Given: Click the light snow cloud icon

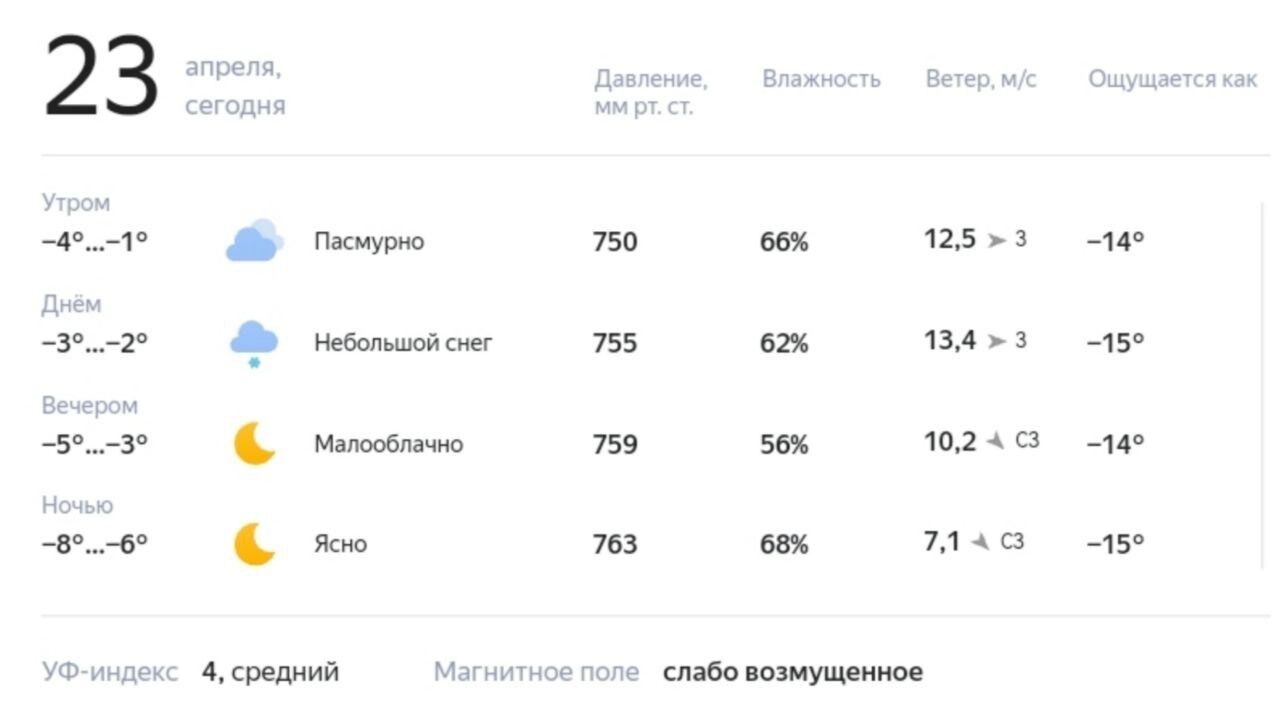Looking at the screenshot, I should pos(254,344).
